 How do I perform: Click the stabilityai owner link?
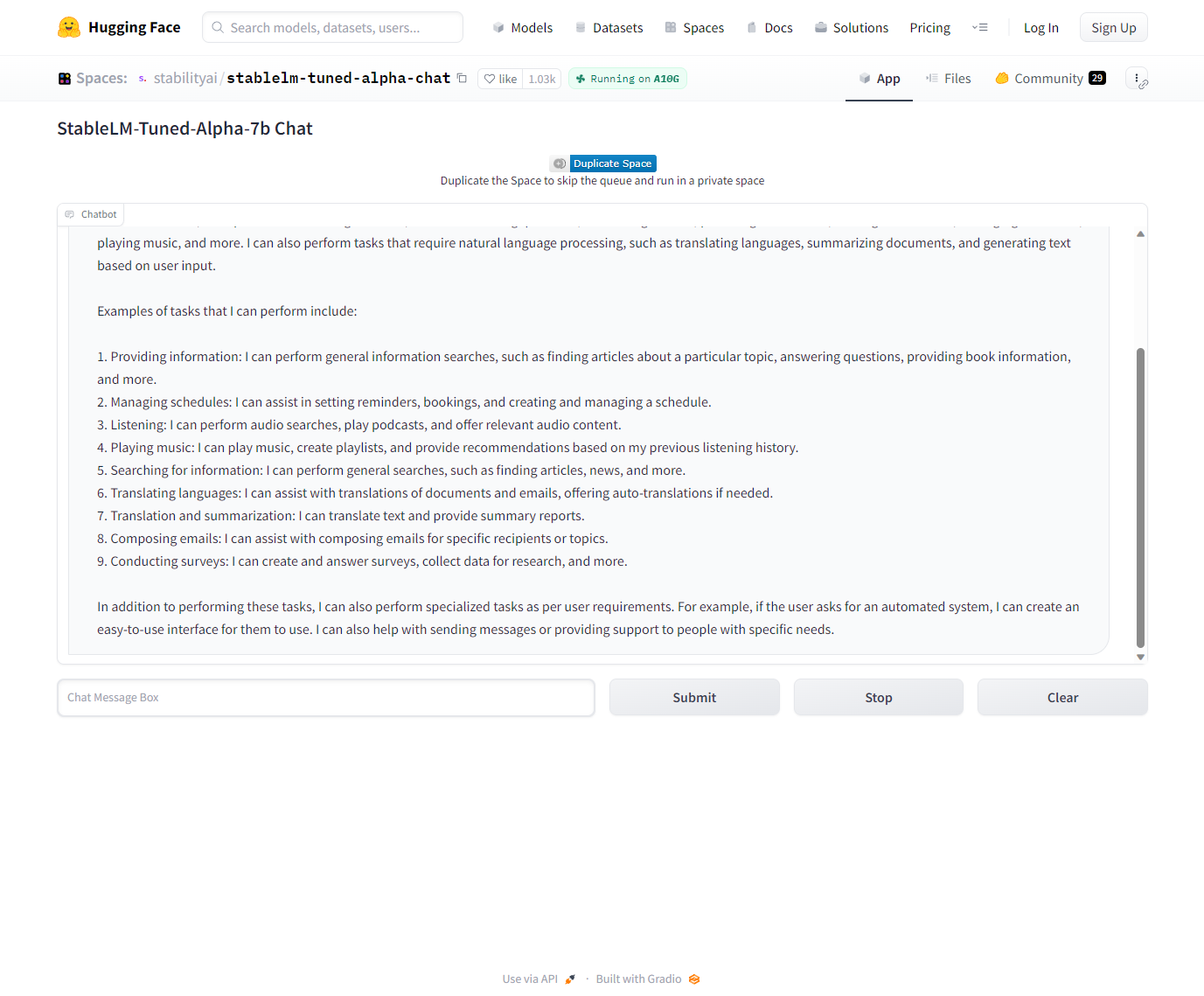[x=185, y=79]
